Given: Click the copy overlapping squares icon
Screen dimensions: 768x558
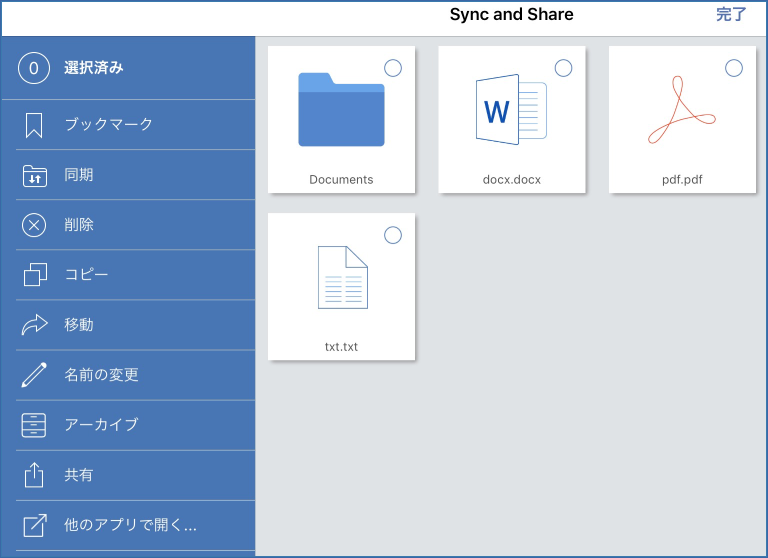Looking at the screenshot, I should (x=35, y=274).
